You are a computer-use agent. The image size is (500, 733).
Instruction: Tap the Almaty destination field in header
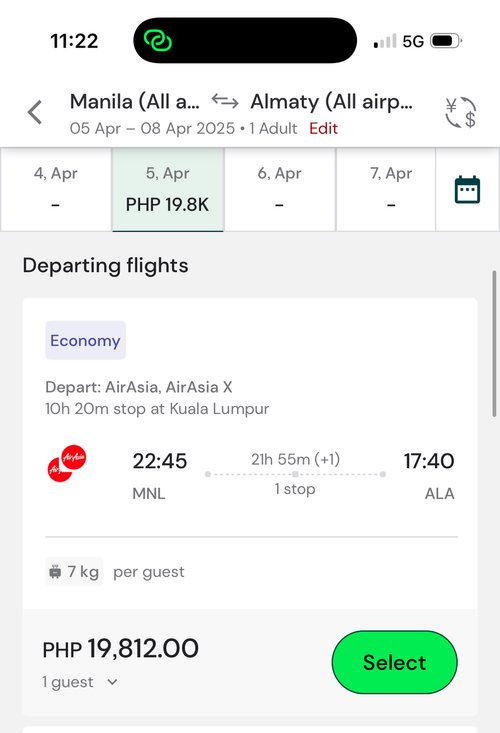click(x=331, y=101)
